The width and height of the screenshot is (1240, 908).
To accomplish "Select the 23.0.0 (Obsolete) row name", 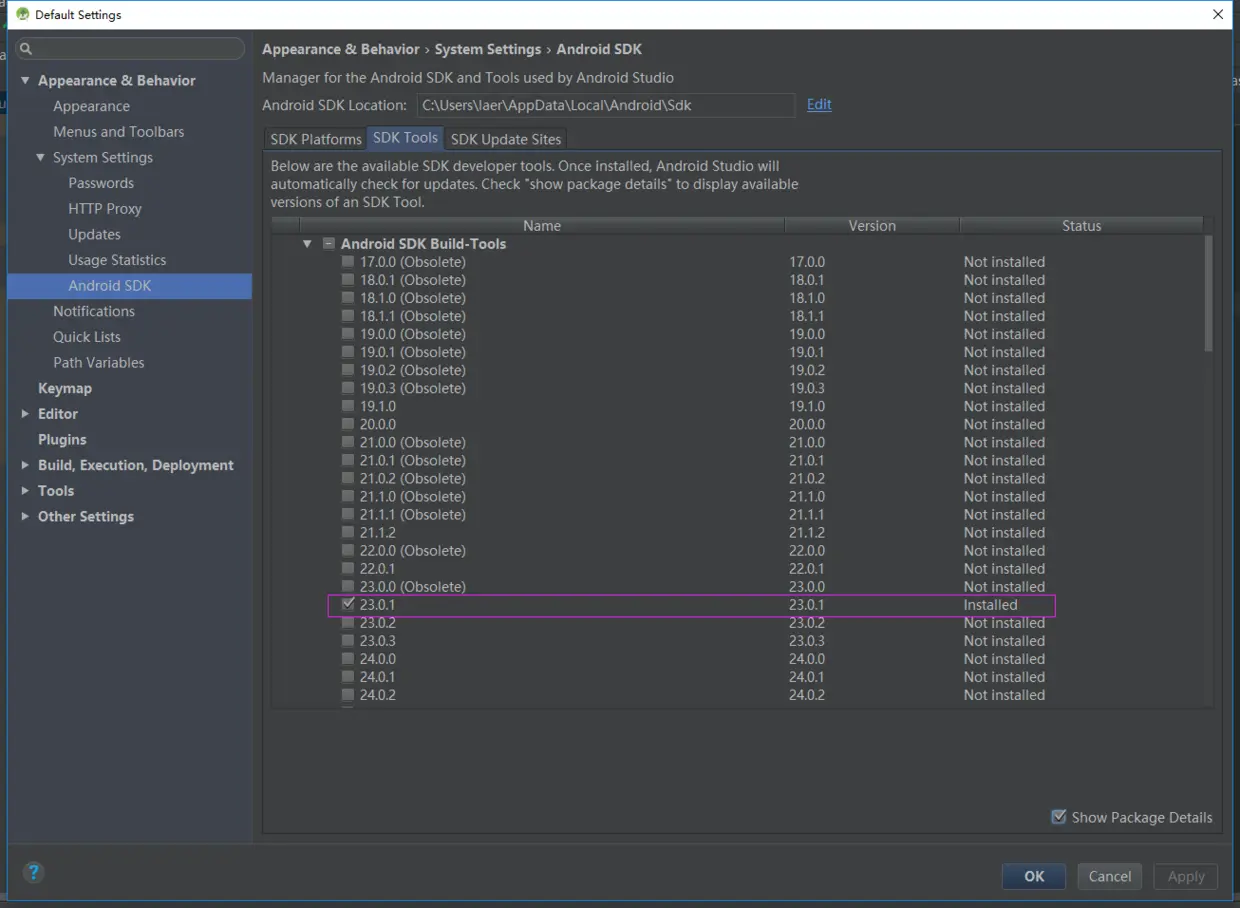I will pos(412,587).
